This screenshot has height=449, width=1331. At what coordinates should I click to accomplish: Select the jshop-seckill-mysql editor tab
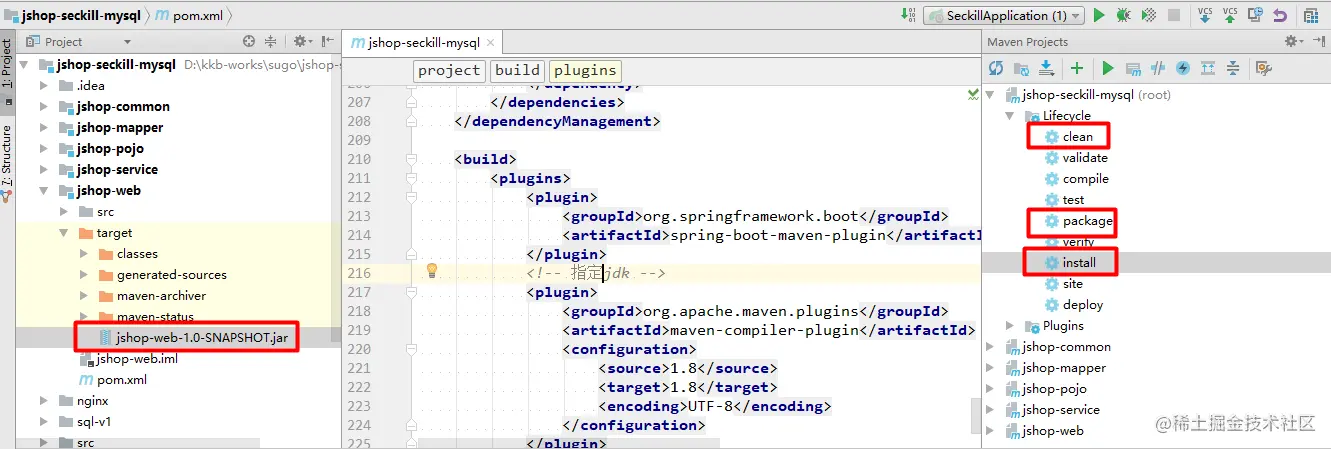click(x=422, y=42)
